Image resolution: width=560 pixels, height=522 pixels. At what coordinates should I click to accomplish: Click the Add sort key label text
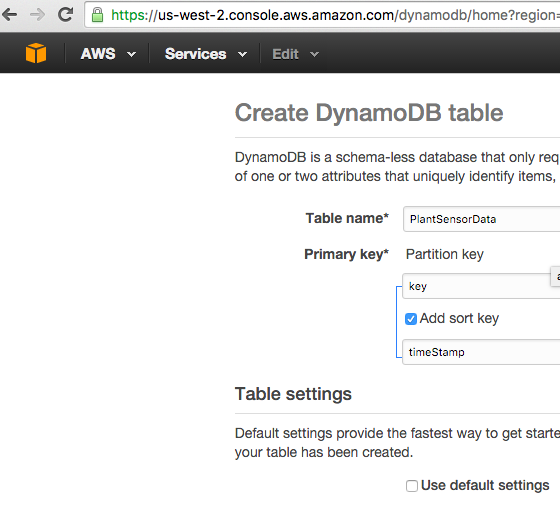click(459, 318)
